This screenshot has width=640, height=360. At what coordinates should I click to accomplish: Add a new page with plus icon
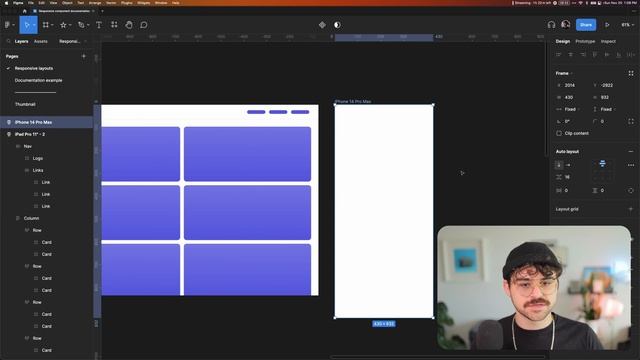tap(84, 56)
